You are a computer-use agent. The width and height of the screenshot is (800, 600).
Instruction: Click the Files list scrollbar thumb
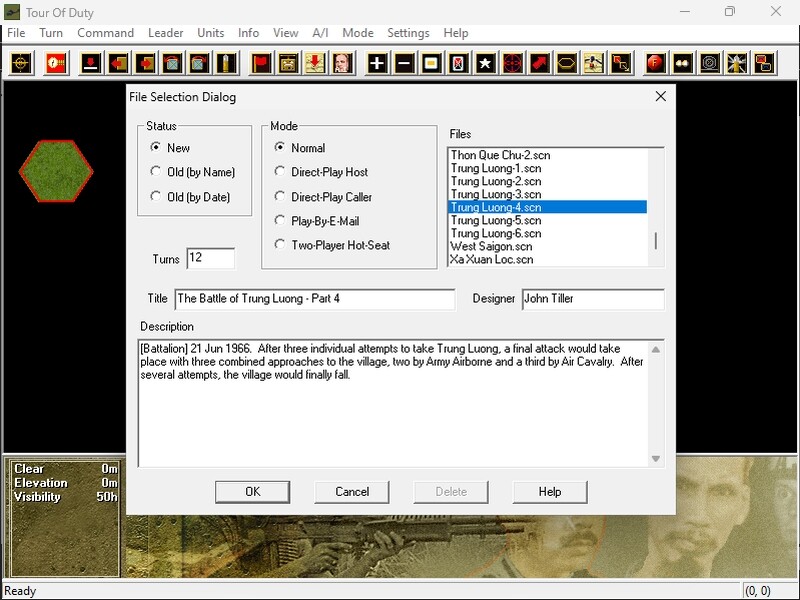pyautogui.click(x=656, y=241)
